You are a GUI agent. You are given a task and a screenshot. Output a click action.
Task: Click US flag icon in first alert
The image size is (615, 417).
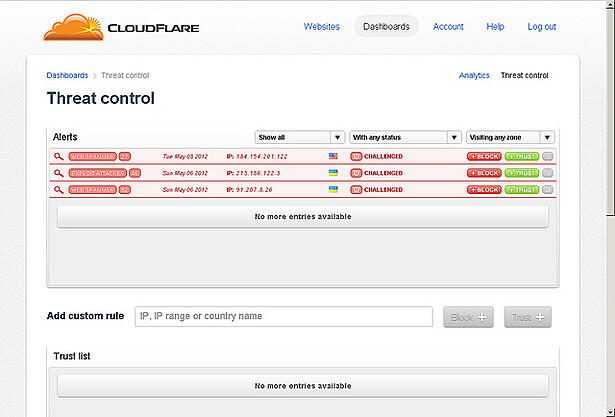pyautogui.click(x=333, y=157)
